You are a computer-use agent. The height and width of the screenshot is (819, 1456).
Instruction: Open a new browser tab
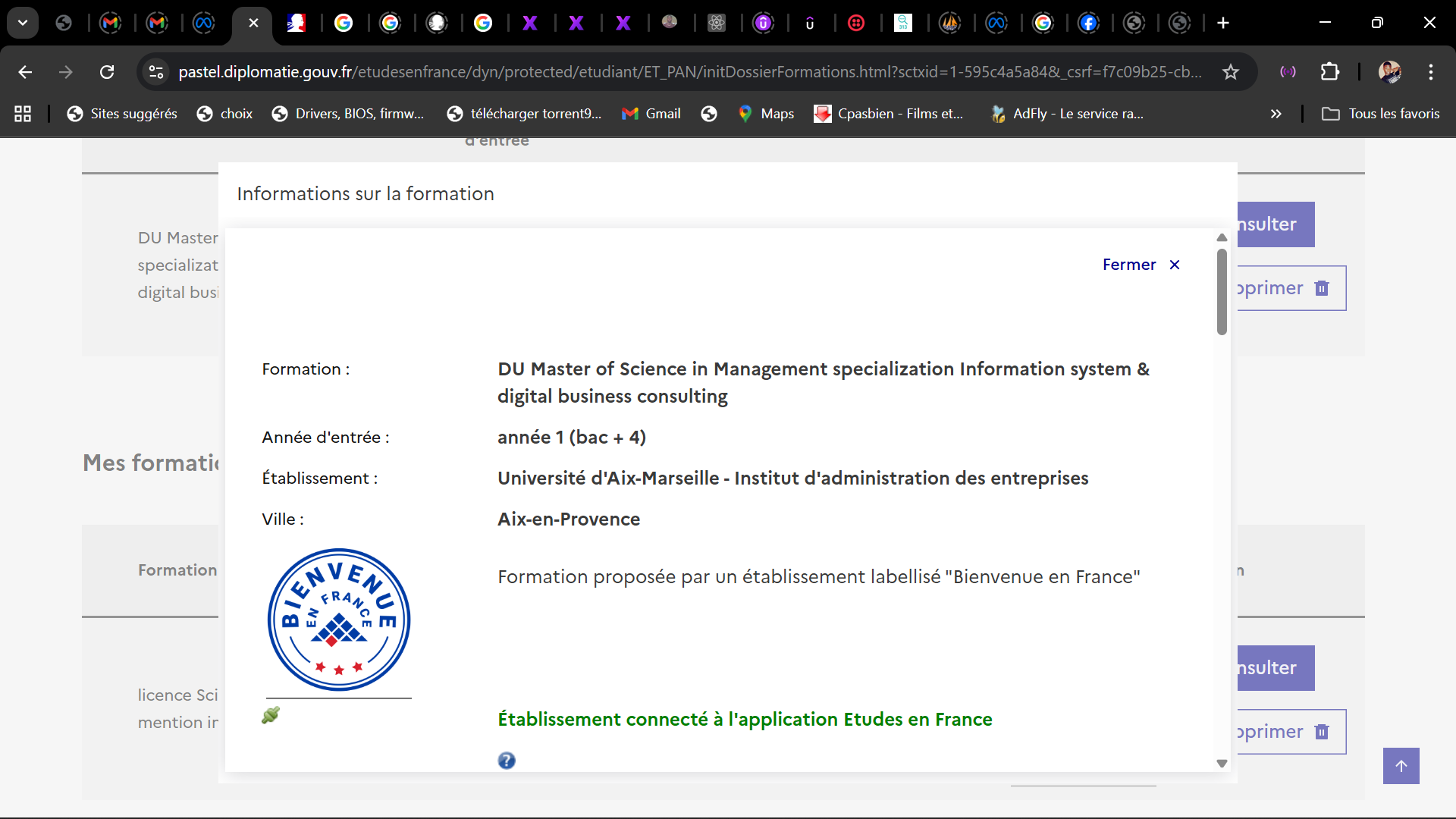(x=1222, y=23)
